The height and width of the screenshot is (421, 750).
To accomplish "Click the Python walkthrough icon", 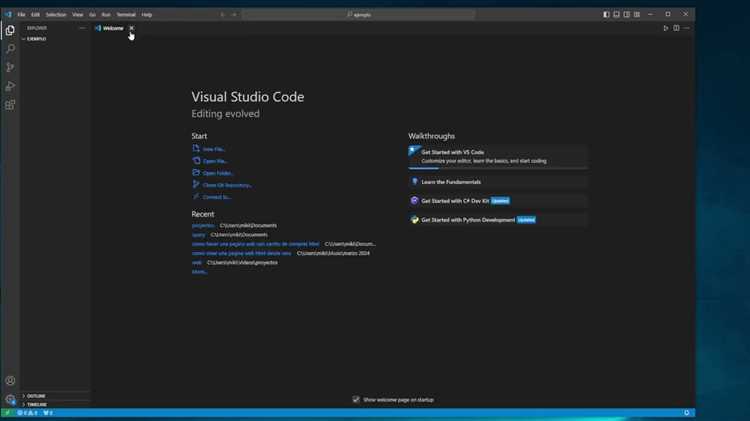I will point(414,220).
